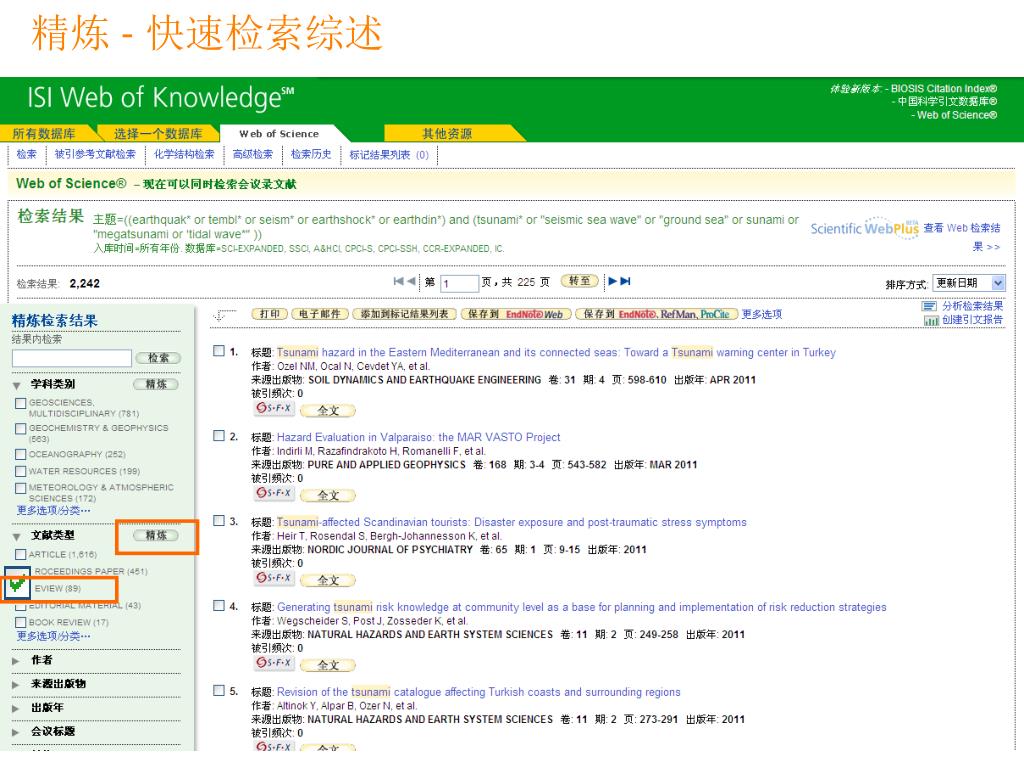Save to EndNote, RefMan, ProCite button

656,314
